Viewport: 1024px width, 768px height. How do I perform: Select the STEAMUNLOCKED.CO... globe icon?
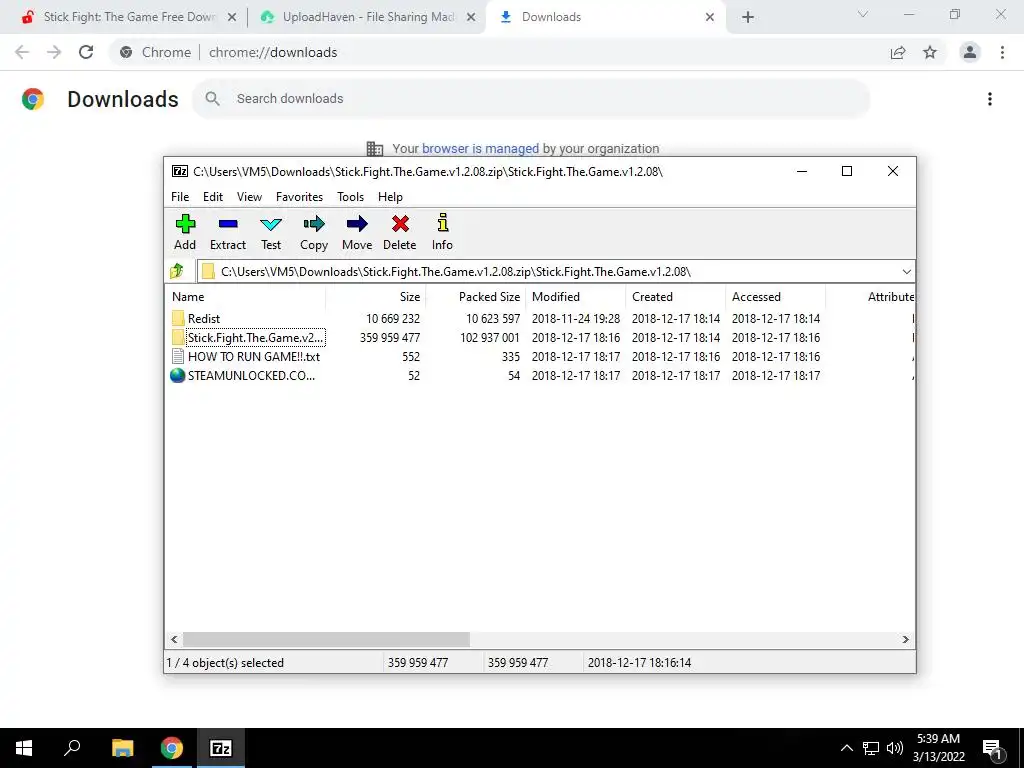(178, 376)
